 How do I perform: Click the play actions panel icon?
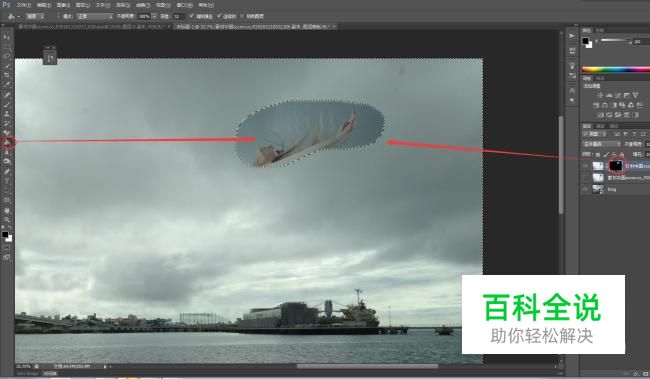[x=572, y=36]
